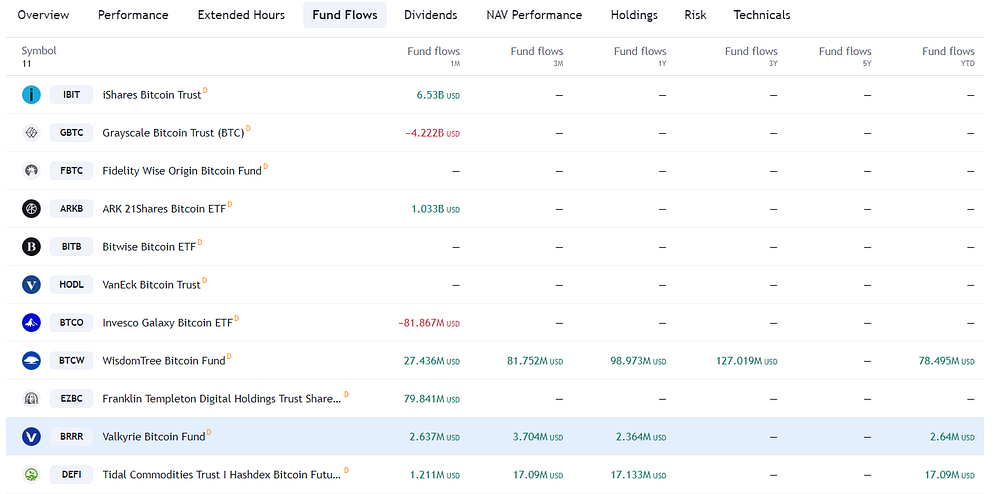1000x494 pixels.
Task: Click the WisdomTree Bitcoin Fund logo icon
Action: point(31,361)
